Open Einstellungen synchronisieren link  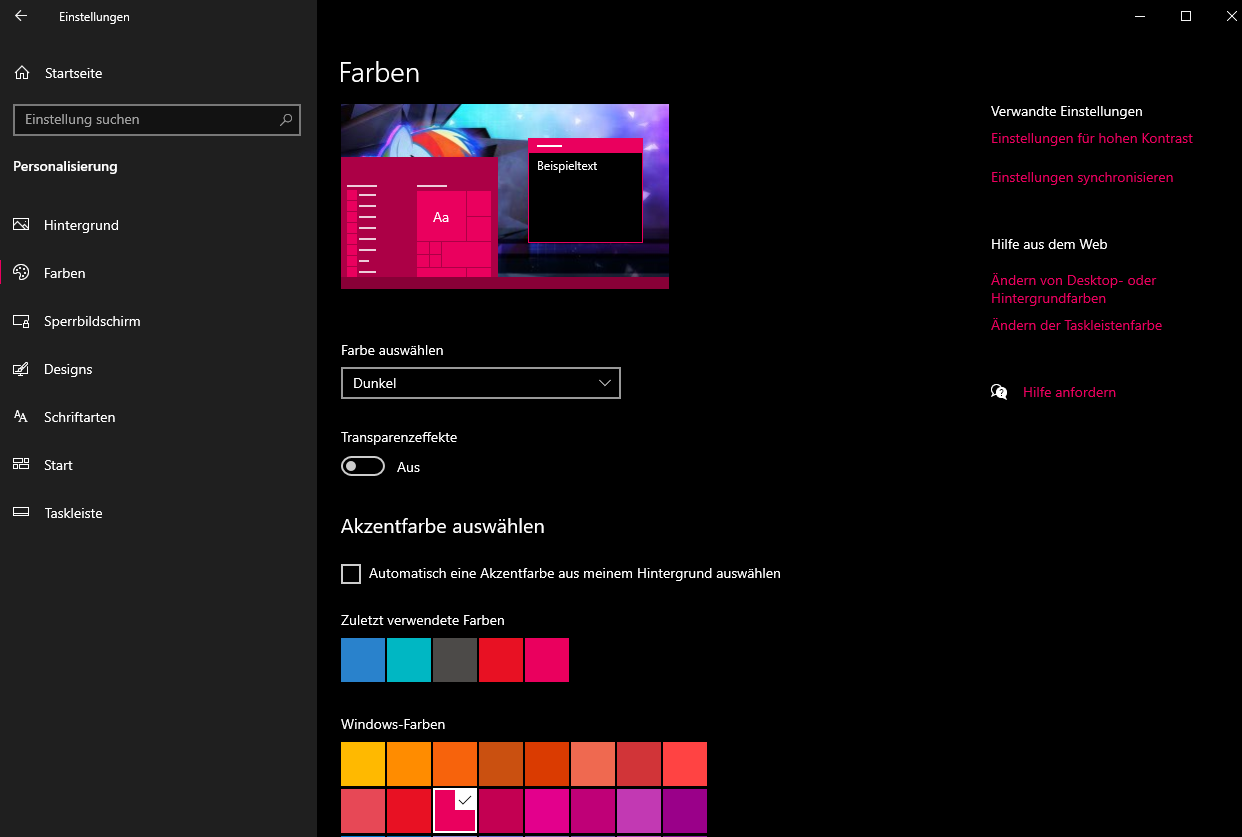tap(1082, 177)
